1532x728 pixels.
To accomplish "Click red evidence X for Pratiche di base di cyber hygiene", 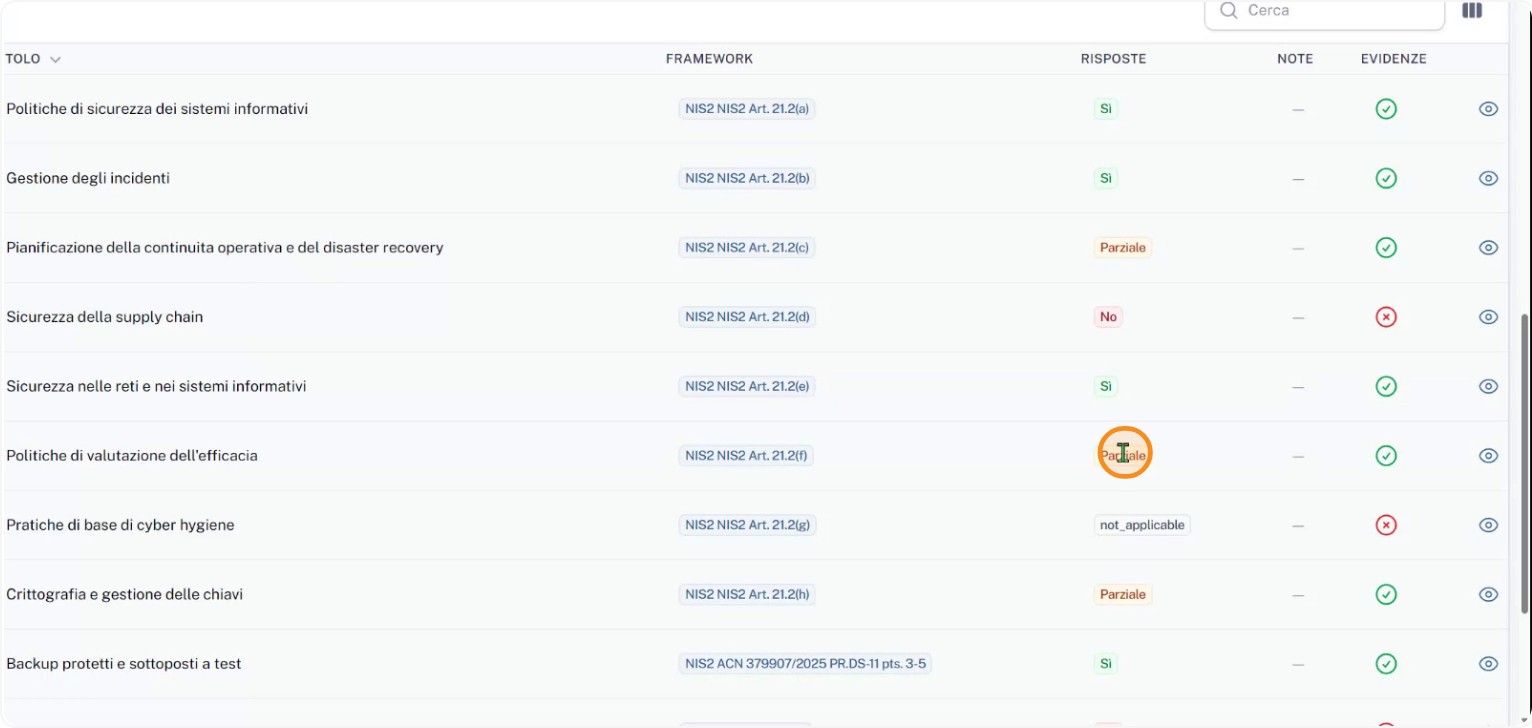I will (x=1386, y=525).
